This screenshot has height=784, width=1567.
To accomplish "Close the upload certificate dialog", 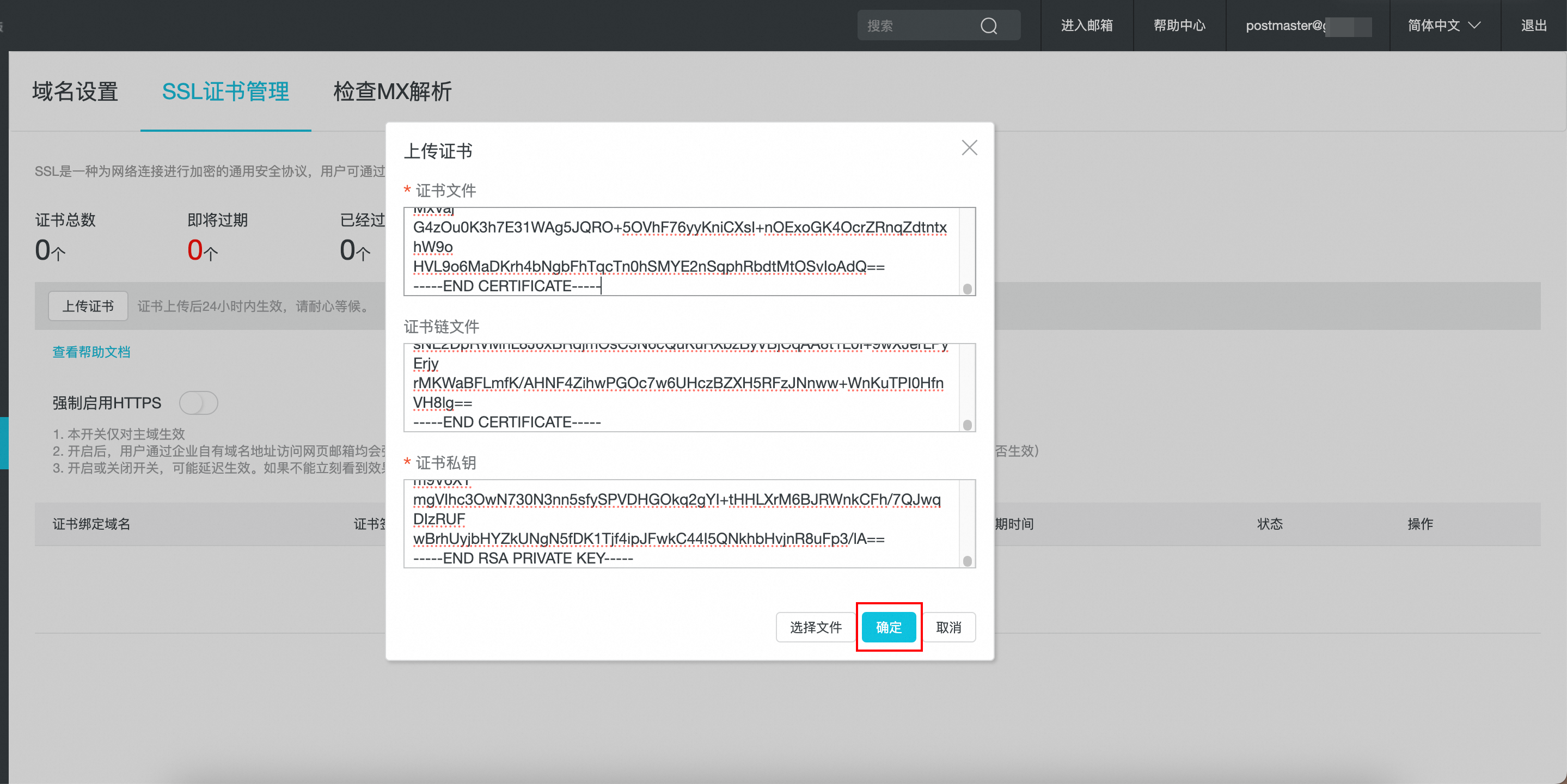I will [969, 148].
